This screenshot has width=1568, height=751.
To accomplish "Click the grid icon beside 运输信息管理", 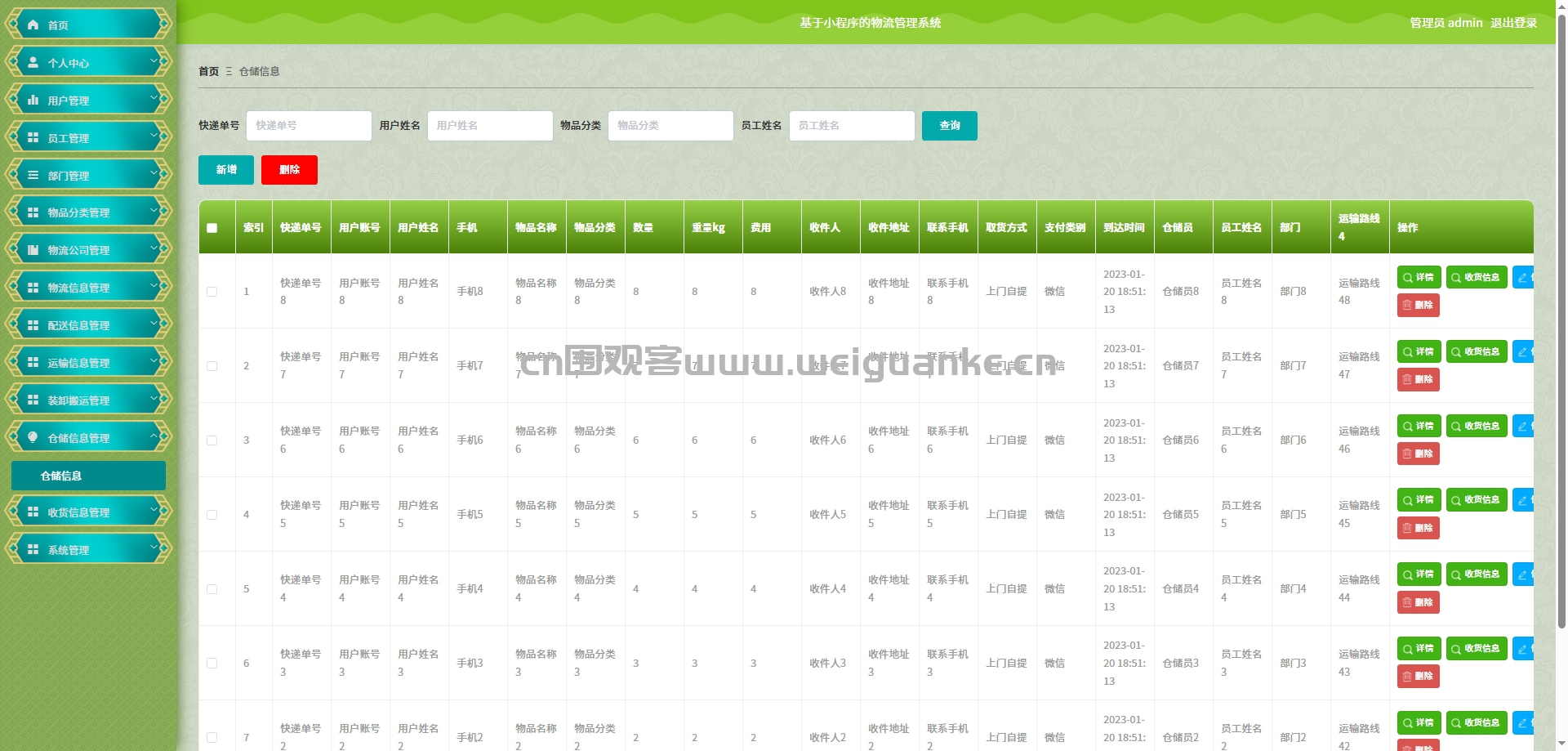I will click(33, 362).
